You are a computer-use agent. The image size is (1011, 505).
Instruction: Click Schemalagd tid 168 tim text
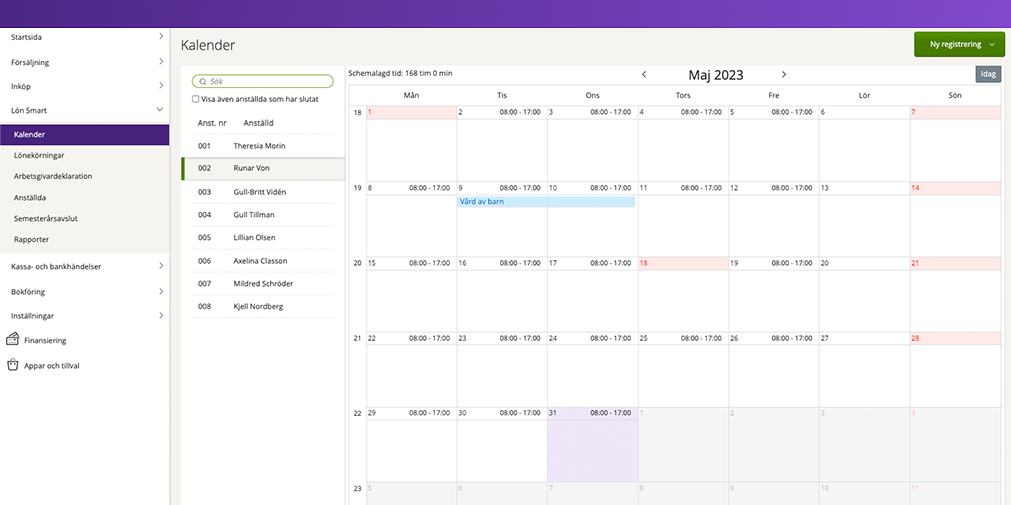[400, 73]
